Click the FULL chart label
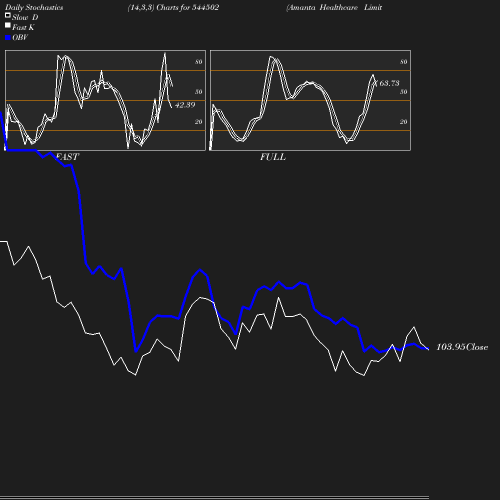Image resolution: width=500 pixels, height=500 pixels. click(x=273, y=157)
